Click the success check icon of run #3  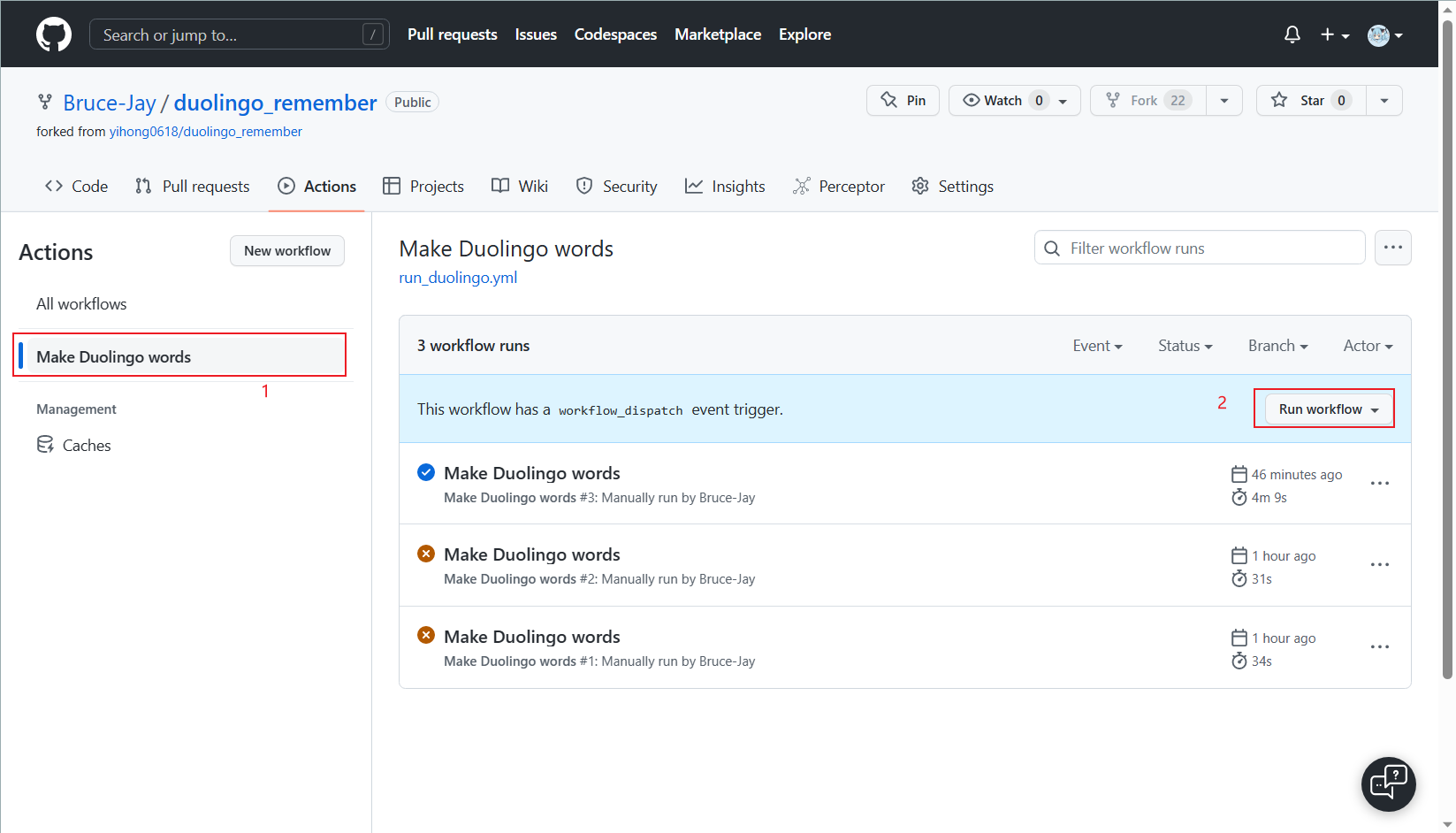coord(426,473)
